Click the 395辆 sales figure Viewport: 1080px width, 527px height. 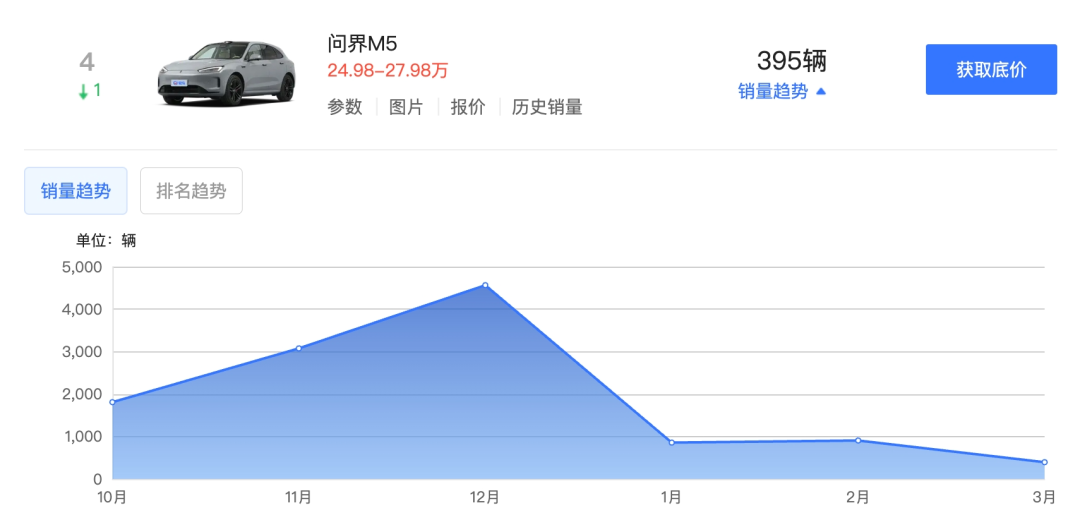(791, 61)
